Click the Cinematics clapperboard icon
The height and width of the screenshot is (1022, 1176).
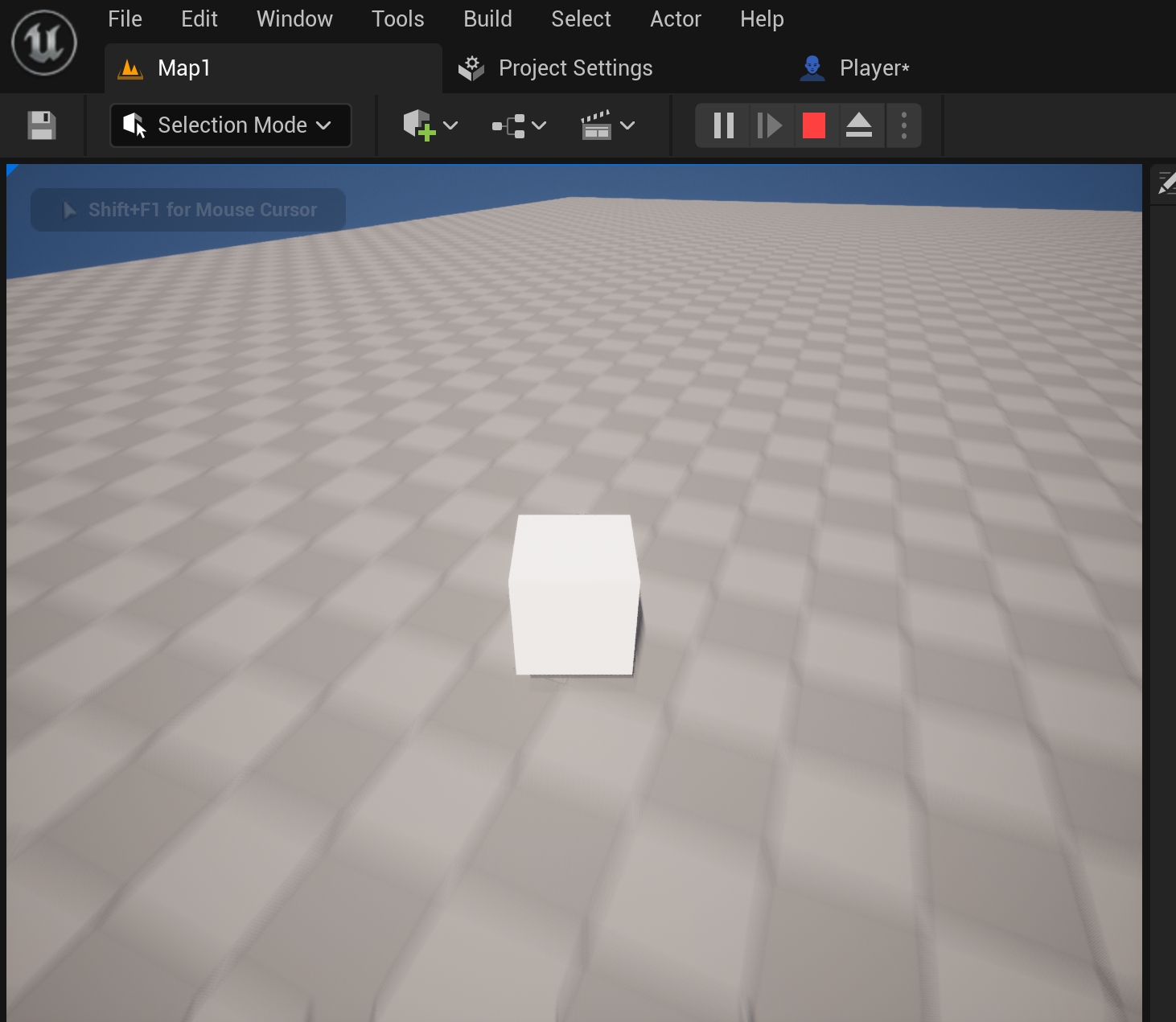pyautogui.click(x=596, y=125)
